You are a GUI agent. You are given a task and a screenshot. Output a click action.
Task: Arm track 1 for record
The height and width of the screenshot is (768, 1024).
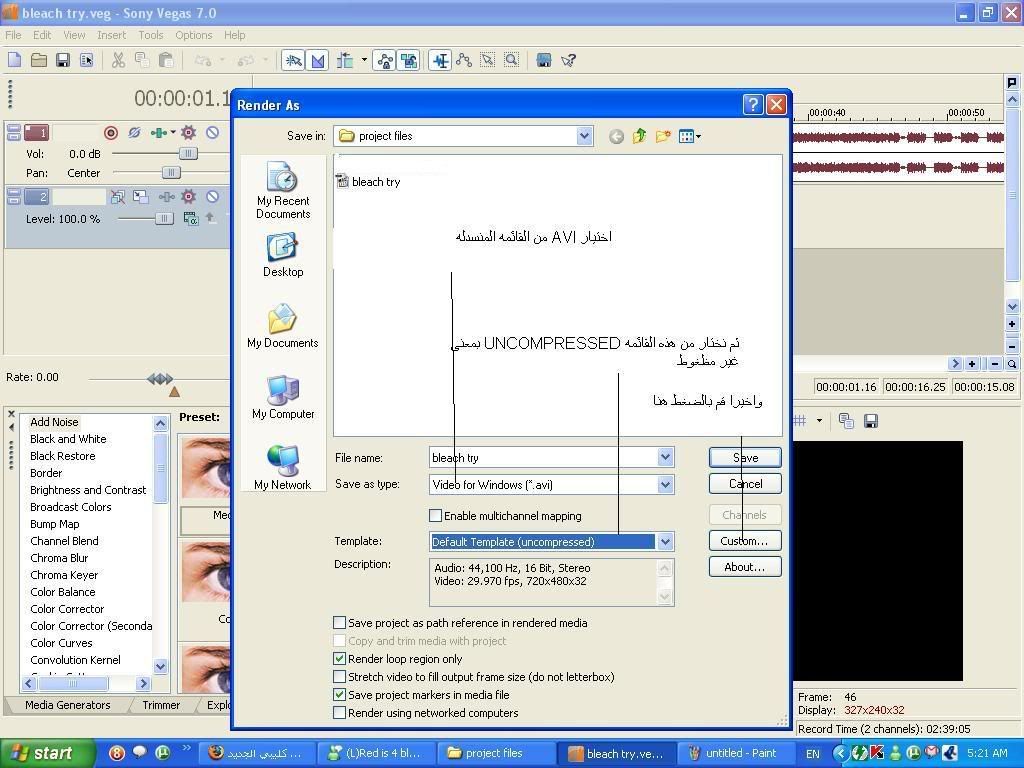(111, 132)
